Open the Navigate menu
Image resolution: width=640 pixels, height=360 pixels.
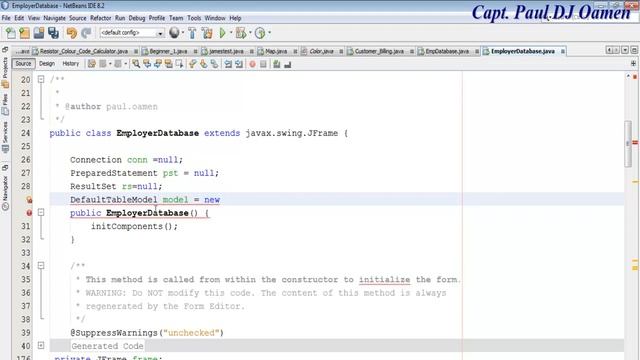click(54, 18)
